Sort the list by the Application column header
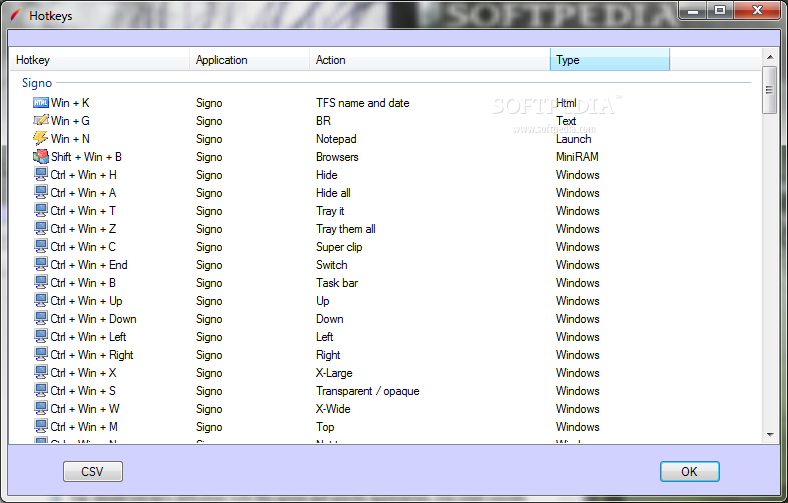This screenshot has height=503, width=788. click(249, 60)
